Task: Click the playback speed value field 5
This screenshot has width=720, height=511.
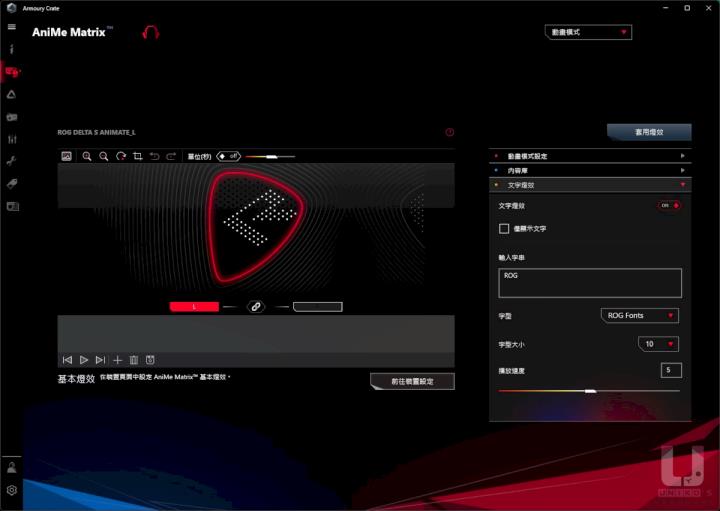Action: click(671, 370)
